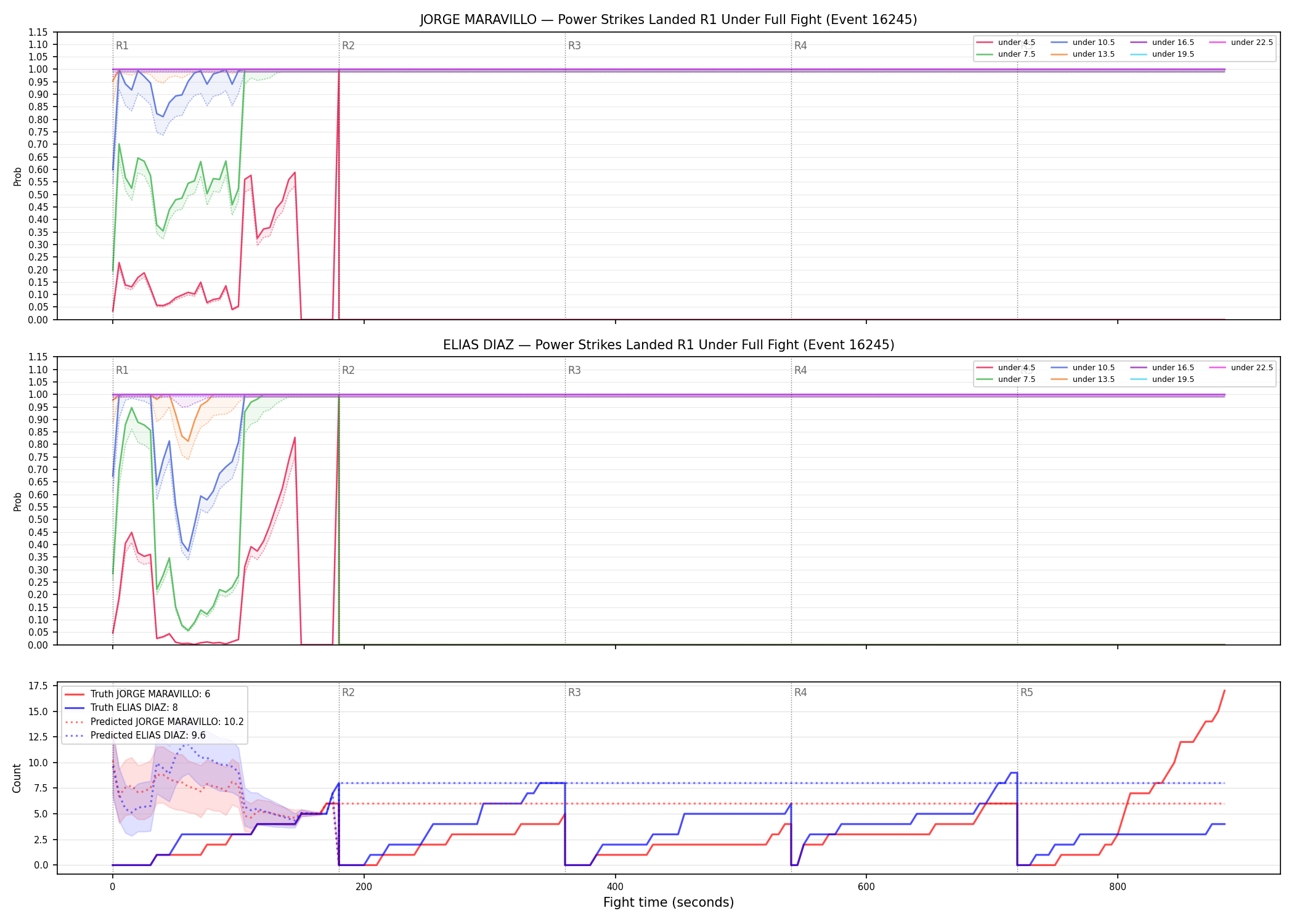
Task: Click the R5 round label in Count chart
Action: coord(1027,692)
